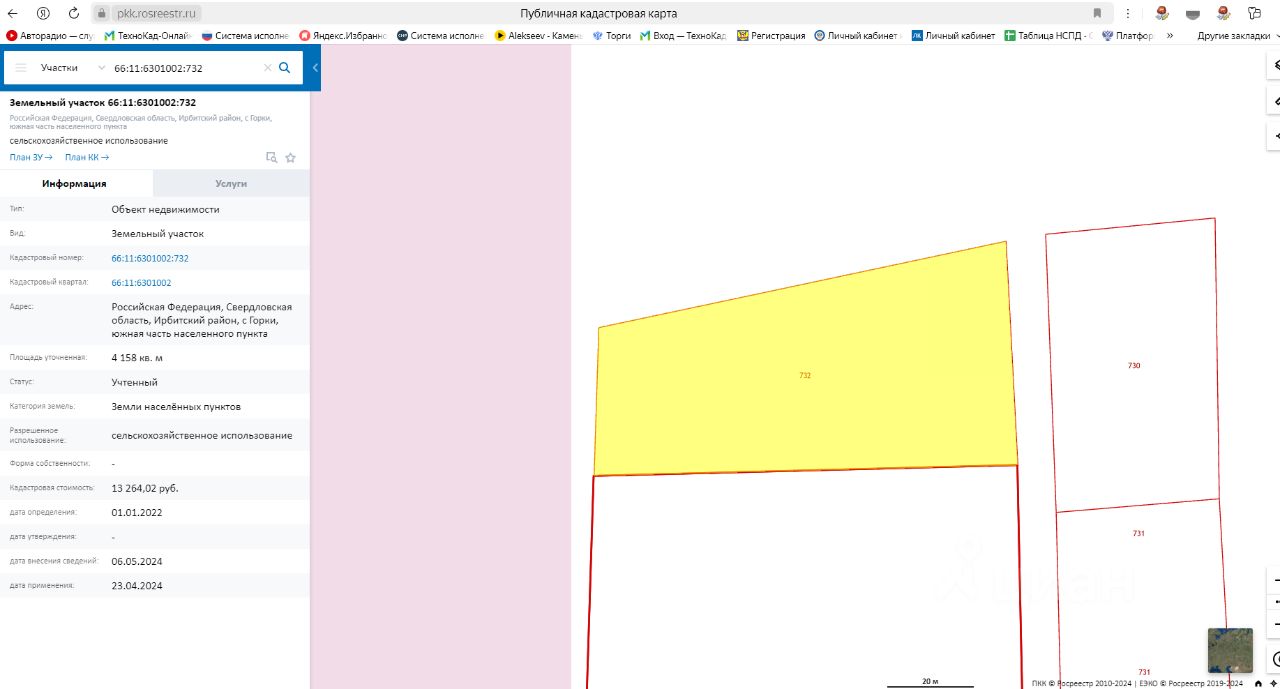Open the Регистрация bookmark
The width and height of the screenshot is (1280, 689).
coord(771,35)
